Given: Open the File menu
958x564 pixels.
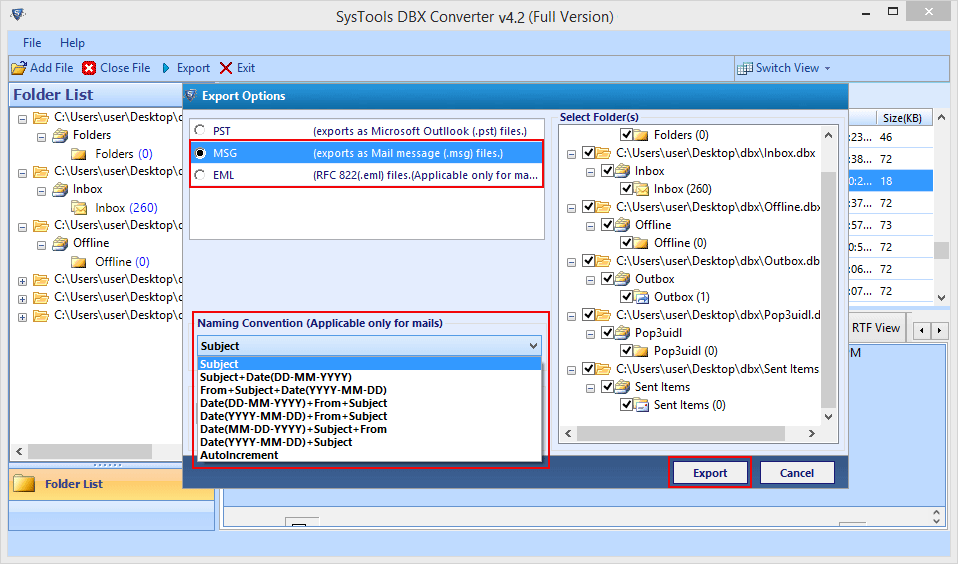Looking at the screenshot, I should (32, 43).
